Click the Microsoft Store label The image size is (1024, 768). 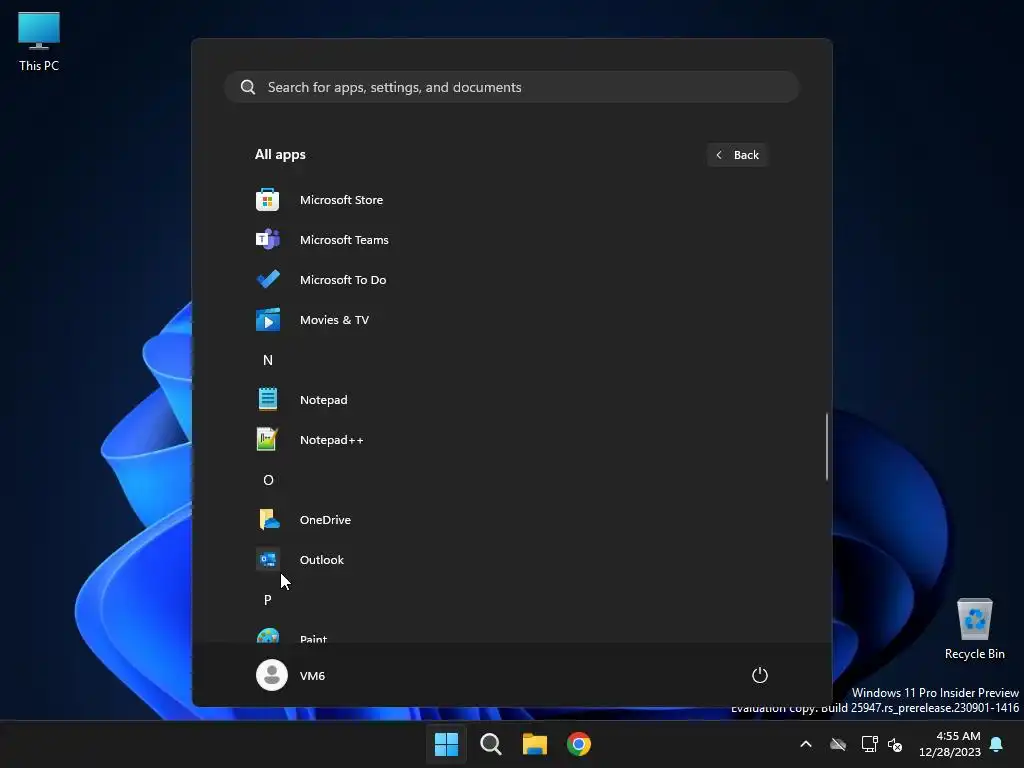pyautogui.click(x=342, y=200)
